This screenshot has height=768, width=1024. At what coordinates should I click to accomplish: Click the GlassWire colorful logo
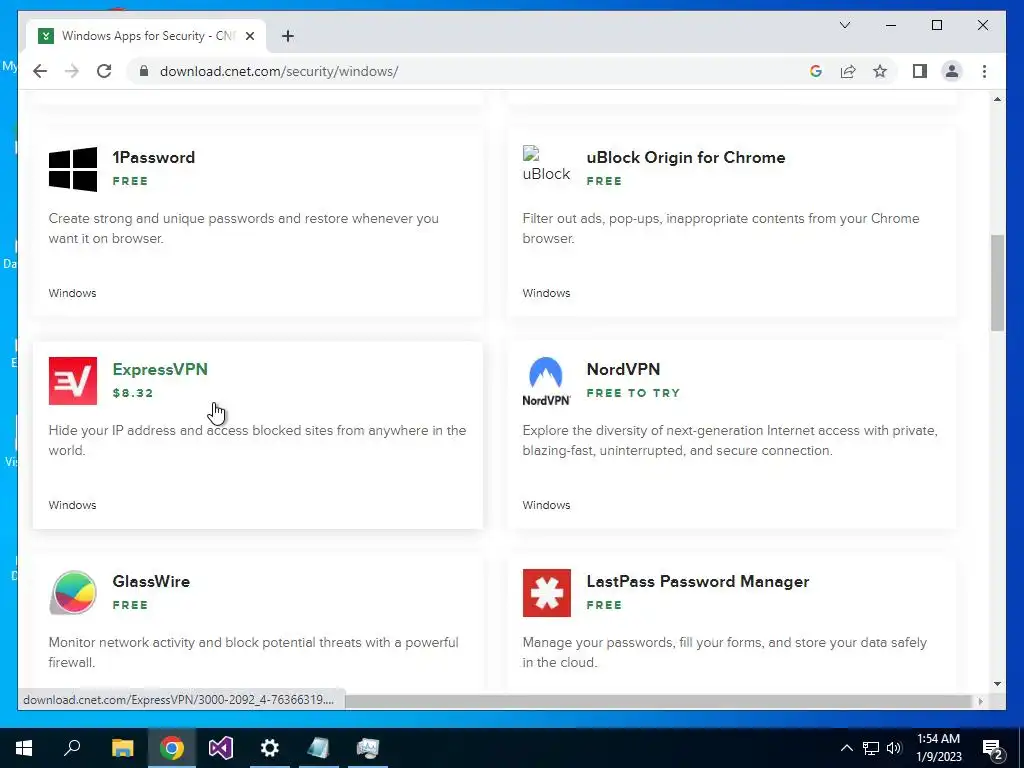point(73,593)
